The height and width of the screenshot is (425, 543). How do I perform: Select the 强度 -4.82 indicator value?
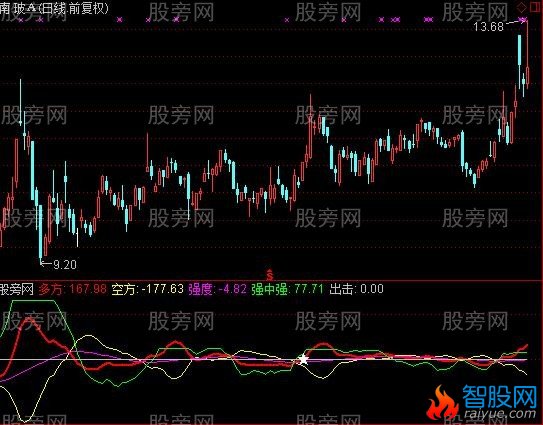coord(217,289)
